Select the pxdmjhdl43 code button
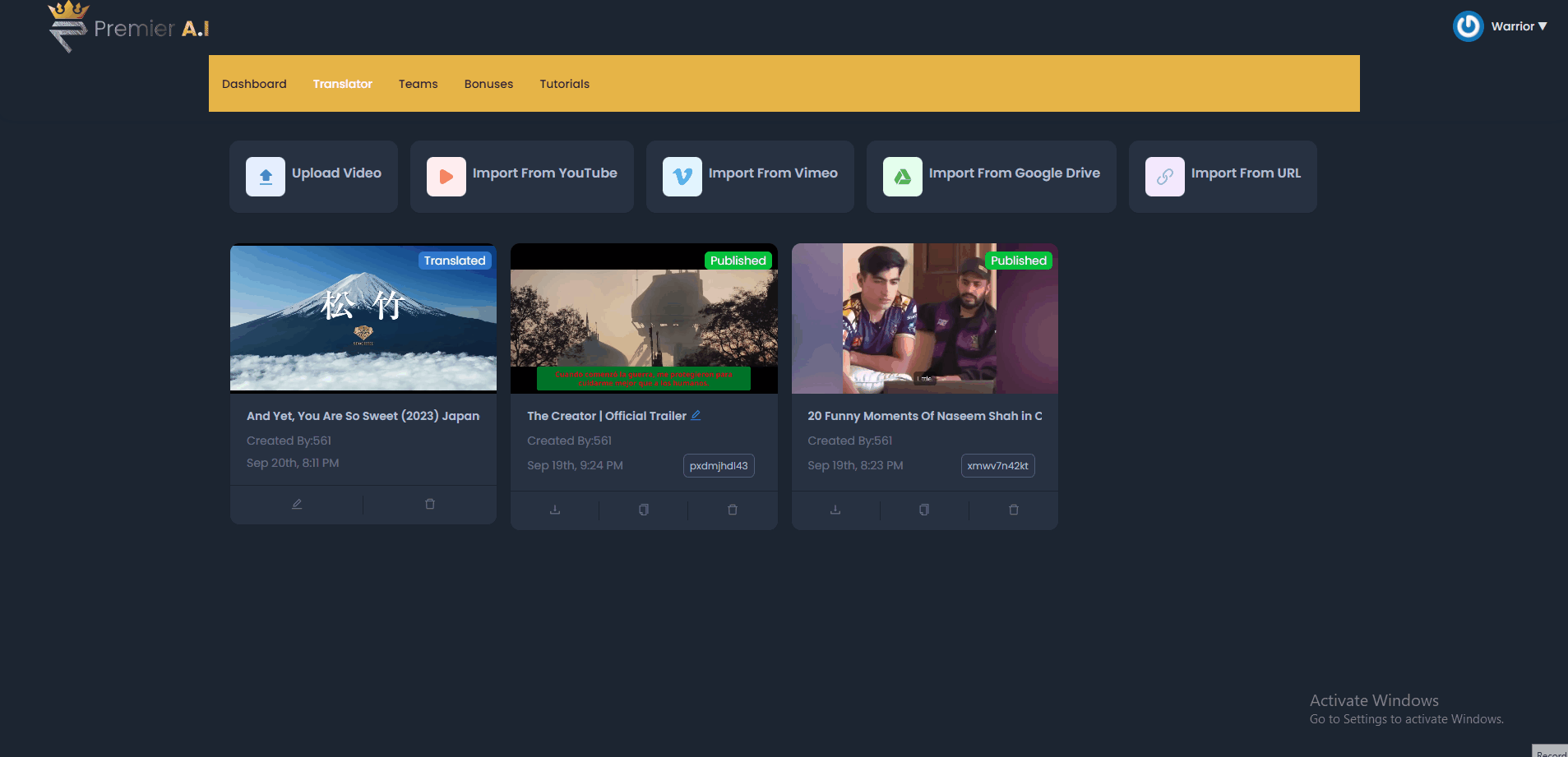Image resolution: width=1568 pixels, height=757 pixels. [x=719, y=466]
